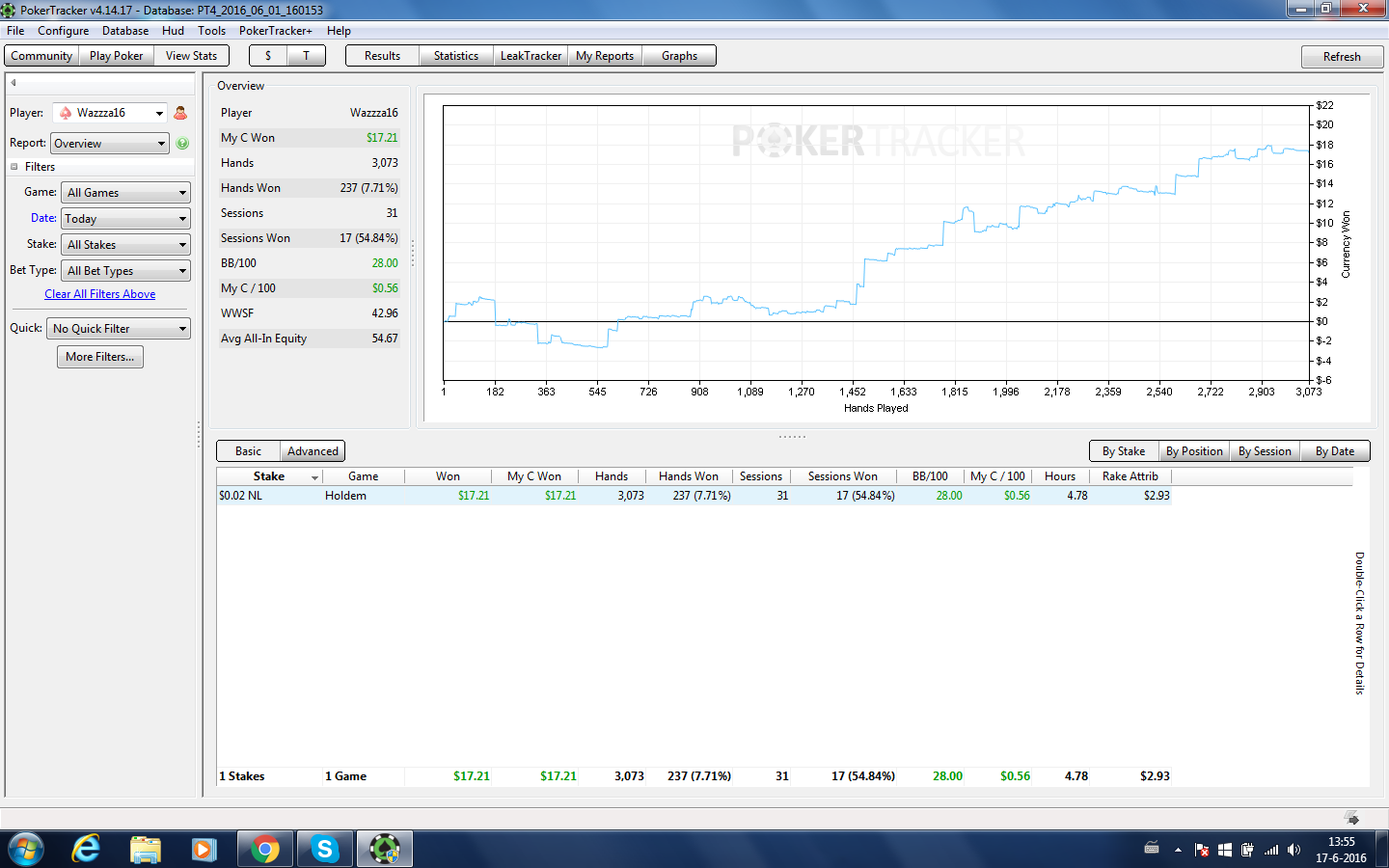Click the arrow icon in the bottom status bar
The image size is (1389, 868).
pos(1351,818)
